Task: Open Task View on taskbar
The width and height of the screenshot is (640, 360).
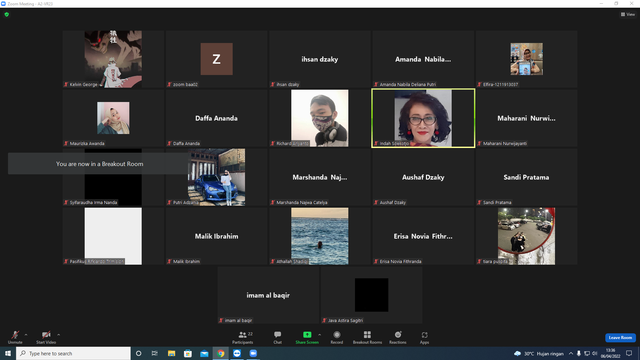Action: (x=155, y=353)
